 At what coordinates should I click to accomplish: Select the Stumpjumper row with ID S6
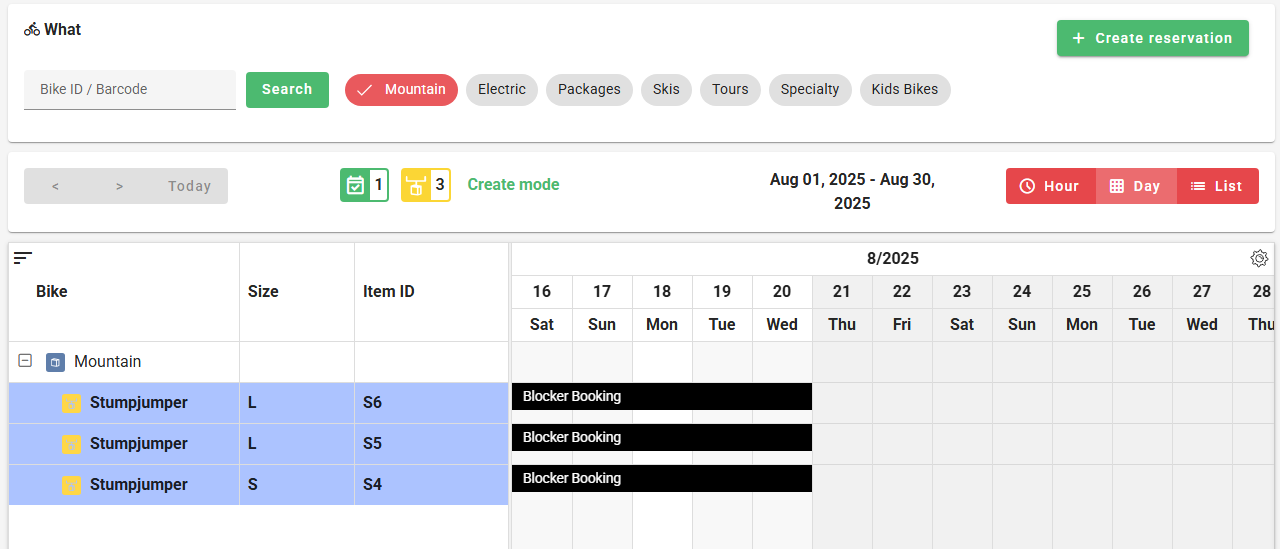click(259, 403)
